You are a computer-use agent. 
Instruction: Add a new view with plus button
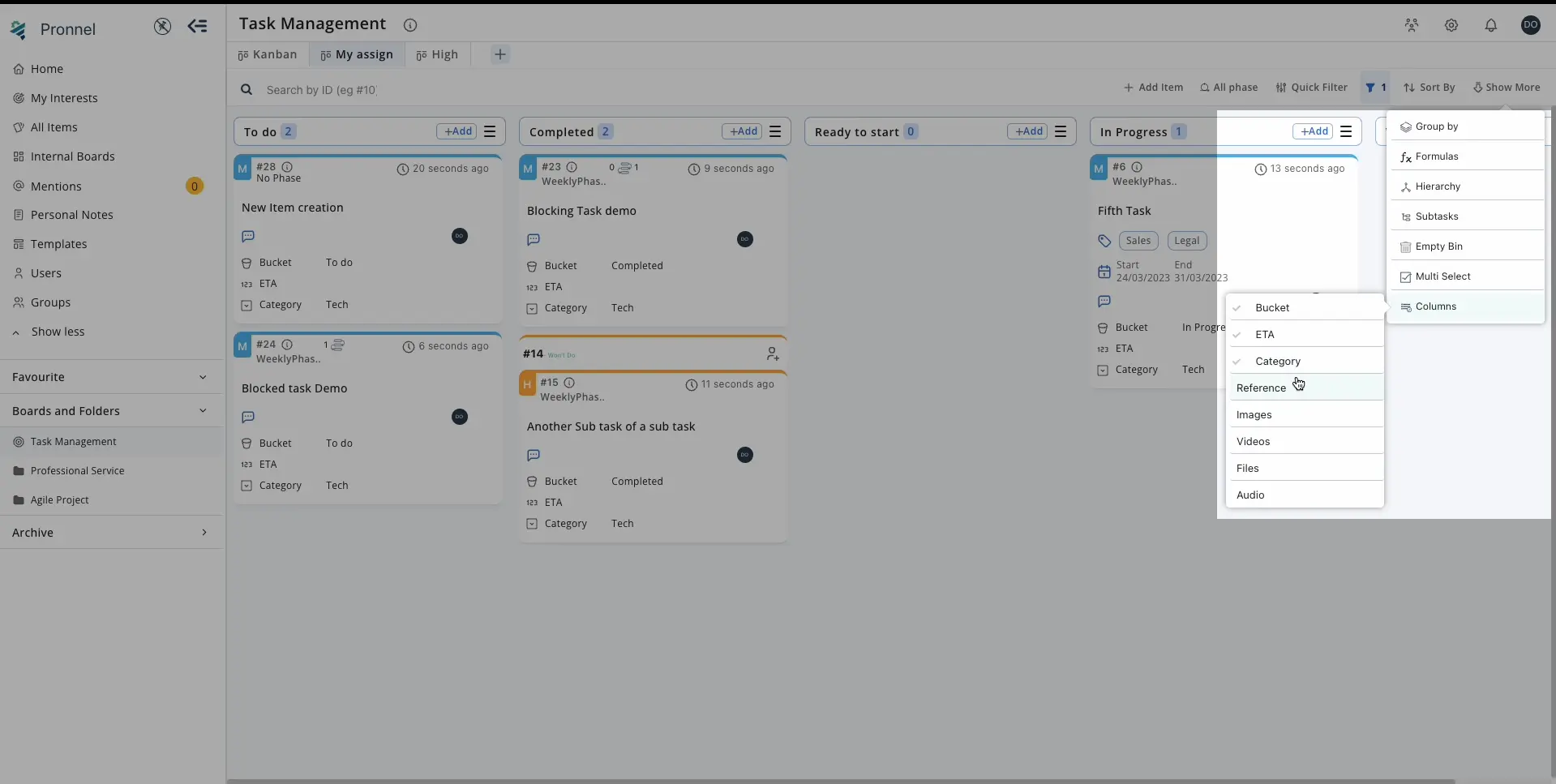point(500,54)
